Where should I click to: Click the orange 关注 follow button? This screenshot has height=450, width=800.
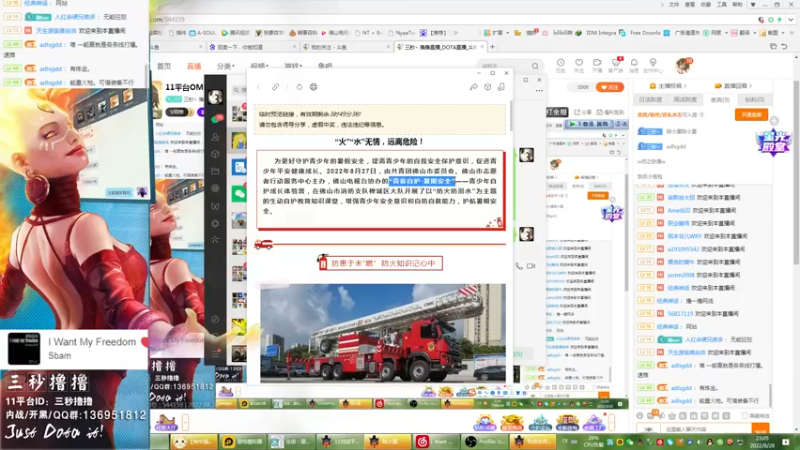click(610, 87)
